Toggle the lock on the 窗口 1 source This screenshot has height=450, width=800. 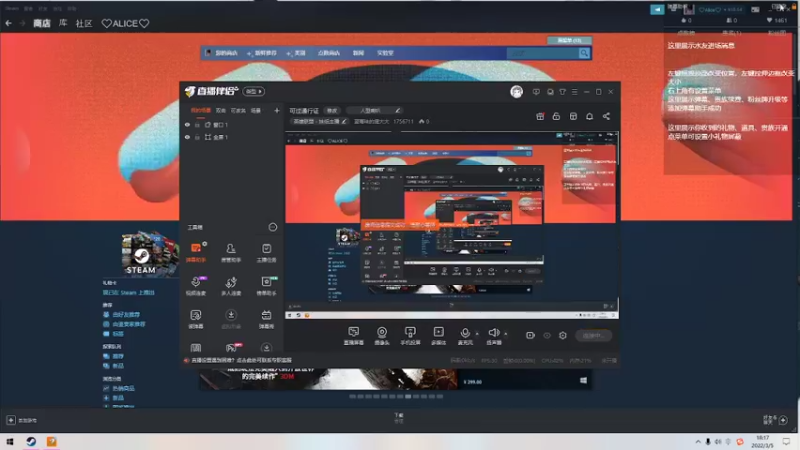(197, 125)
